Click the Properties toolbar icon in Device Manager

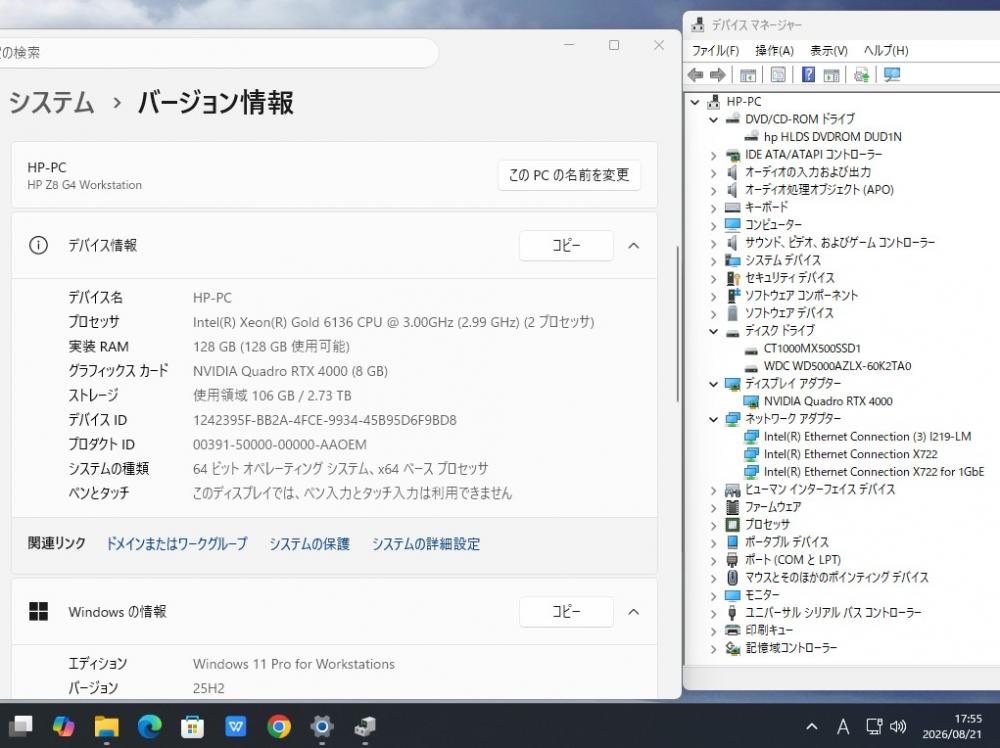pyautogui.click(x=778, y=75)
